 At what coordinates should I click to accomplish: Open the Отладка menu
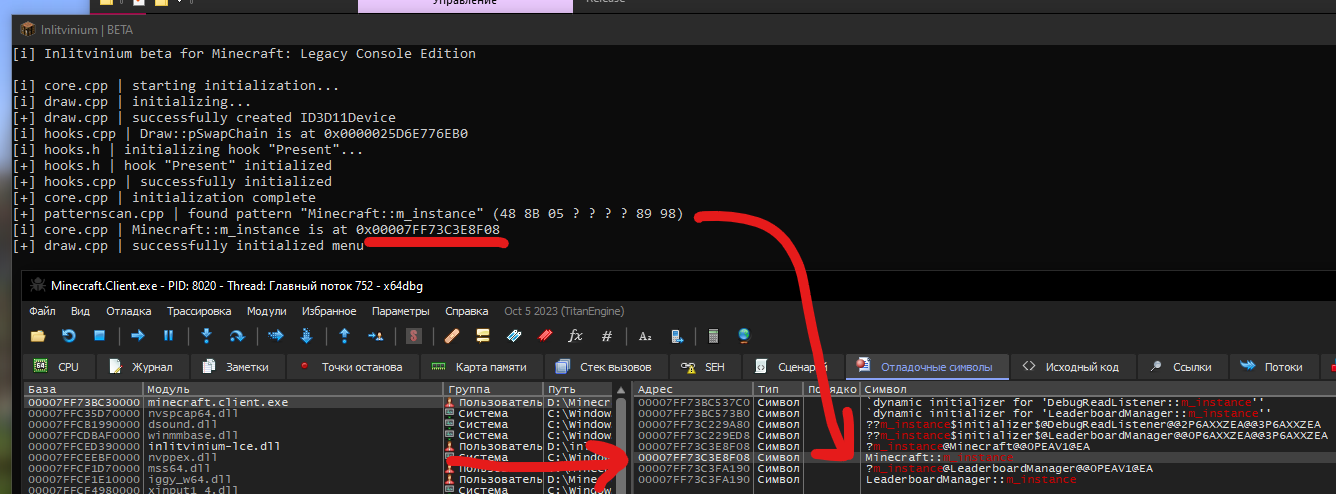tap(129, 311)
